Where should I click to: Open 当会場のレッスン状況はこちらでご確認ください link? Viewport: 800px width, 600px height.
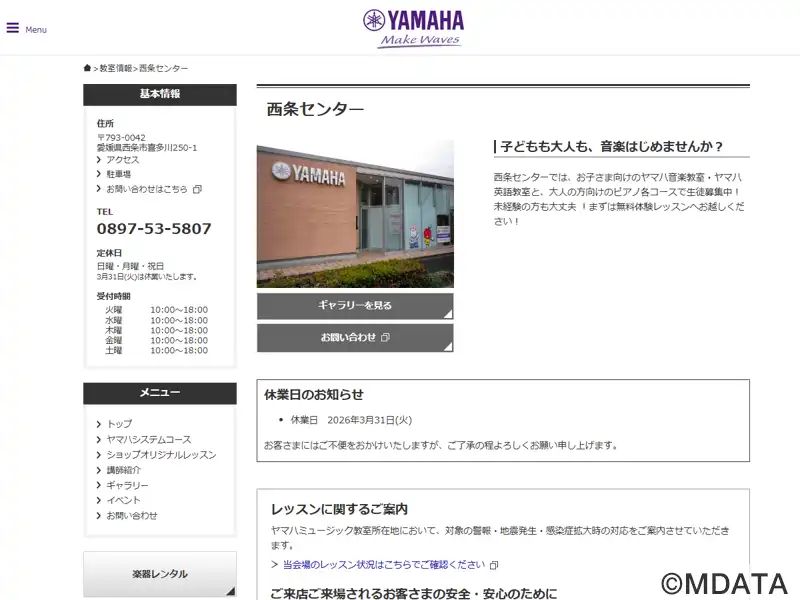(x=384, y=564)
